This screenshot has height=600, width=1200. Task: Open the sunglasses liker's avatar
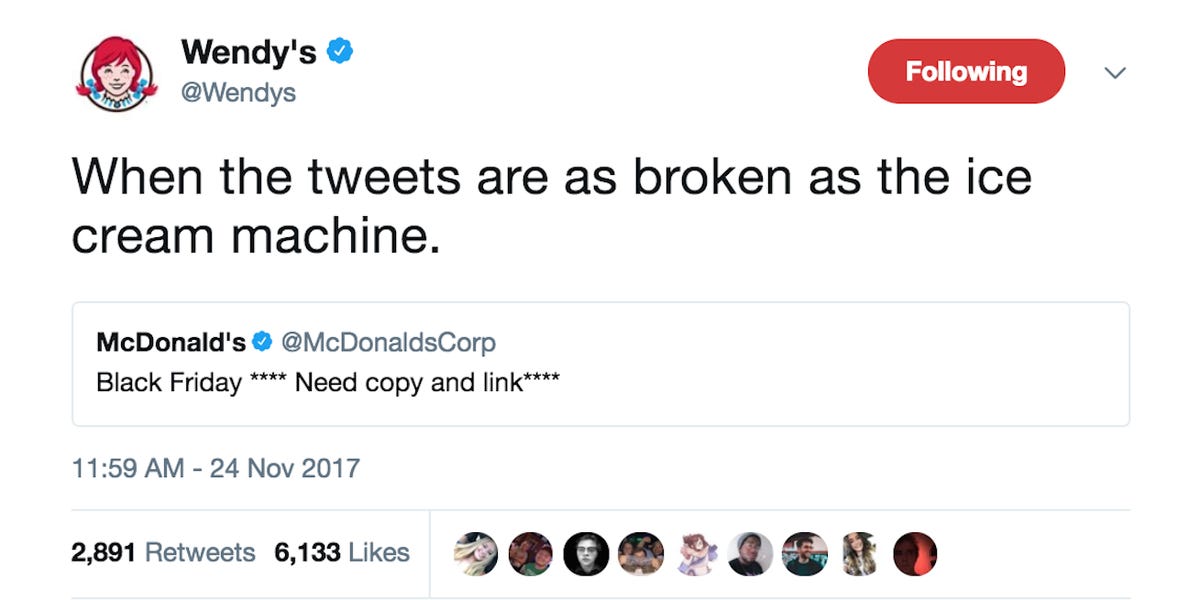587,552
